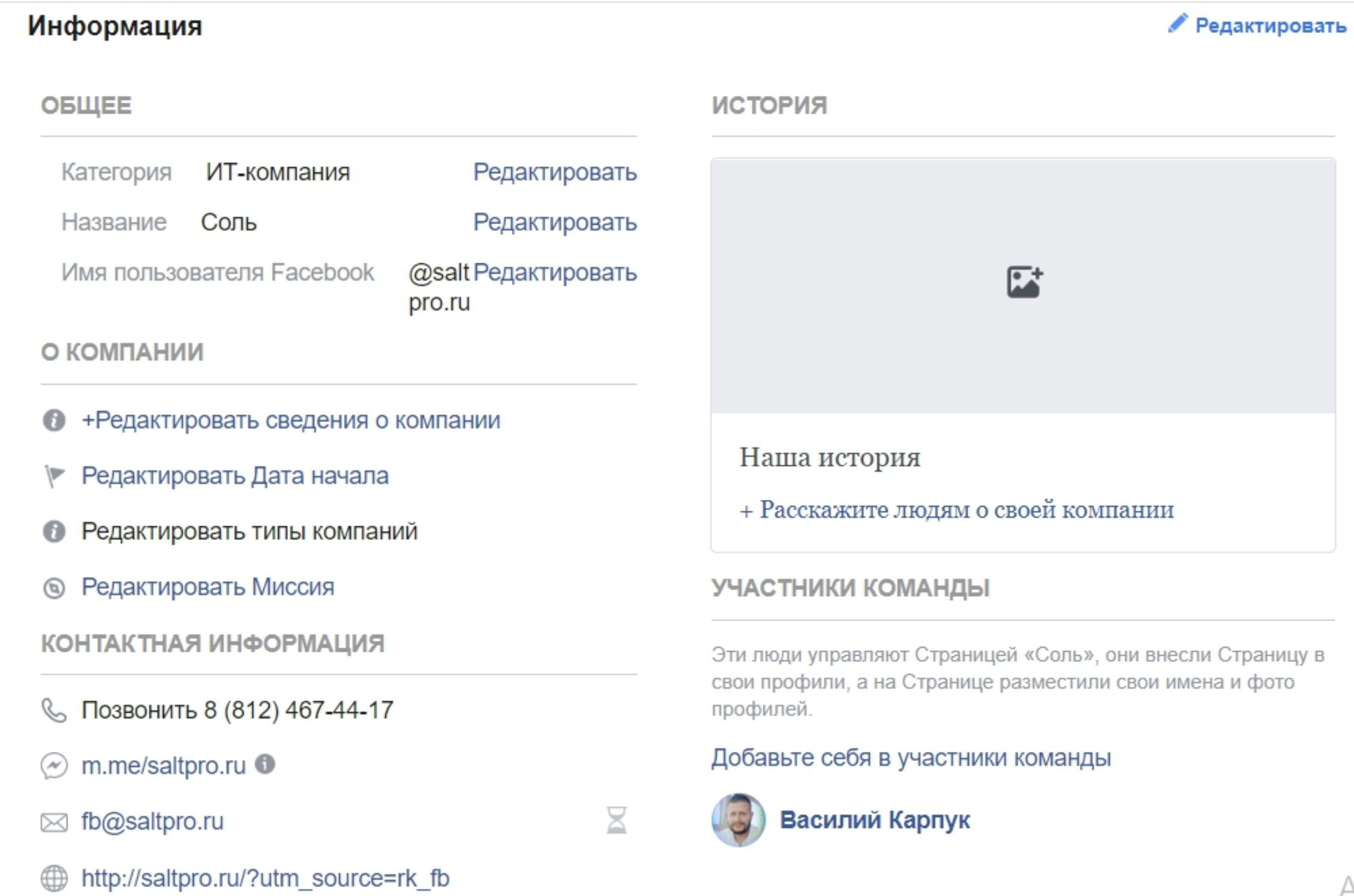Click Редактировать типы компаний
This screenshot has height=896, width=1354.
click(x=249, y=531)
